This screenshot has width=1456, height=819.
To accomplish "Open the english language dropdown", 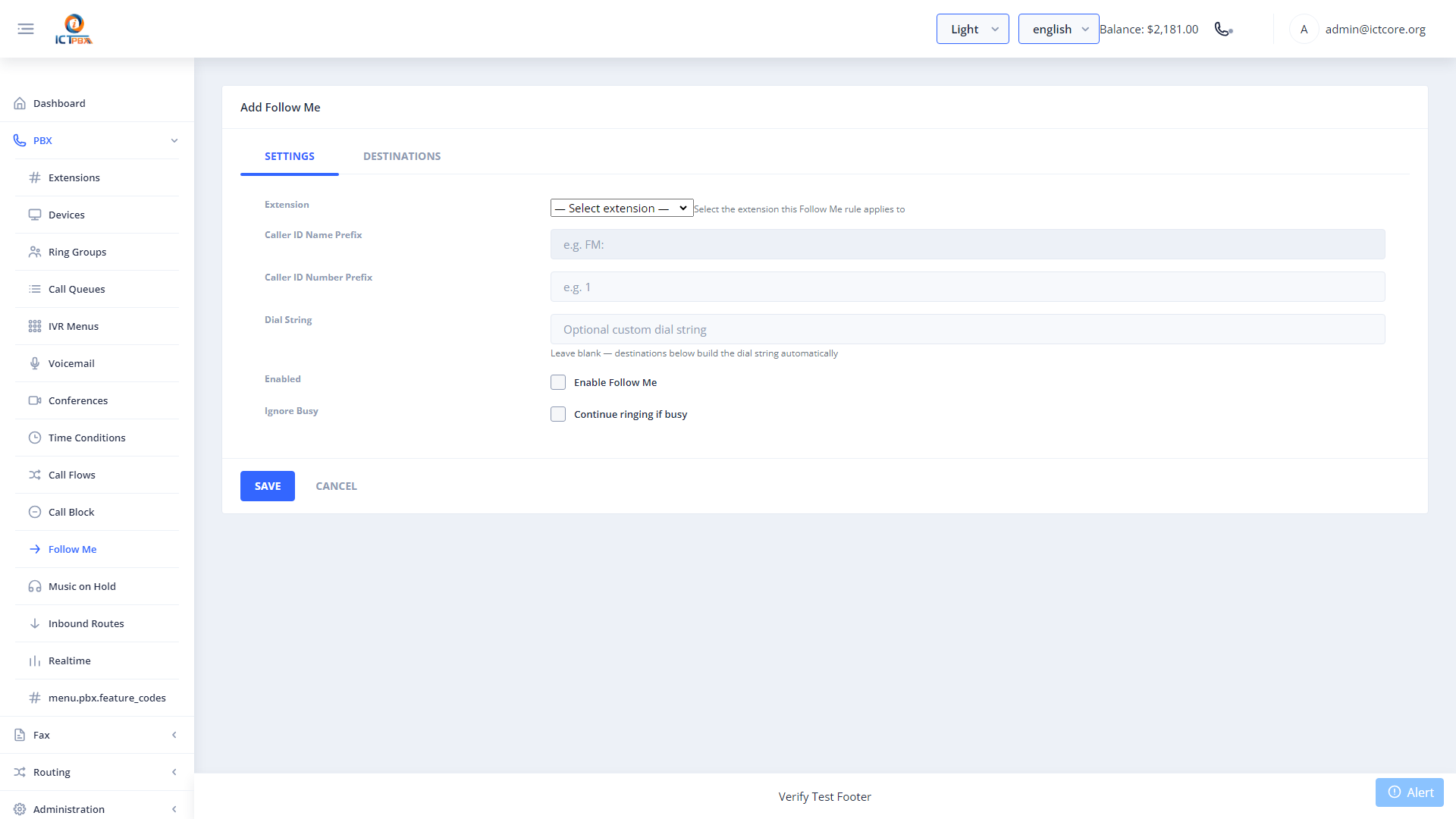I will (x=1059, y=29).
